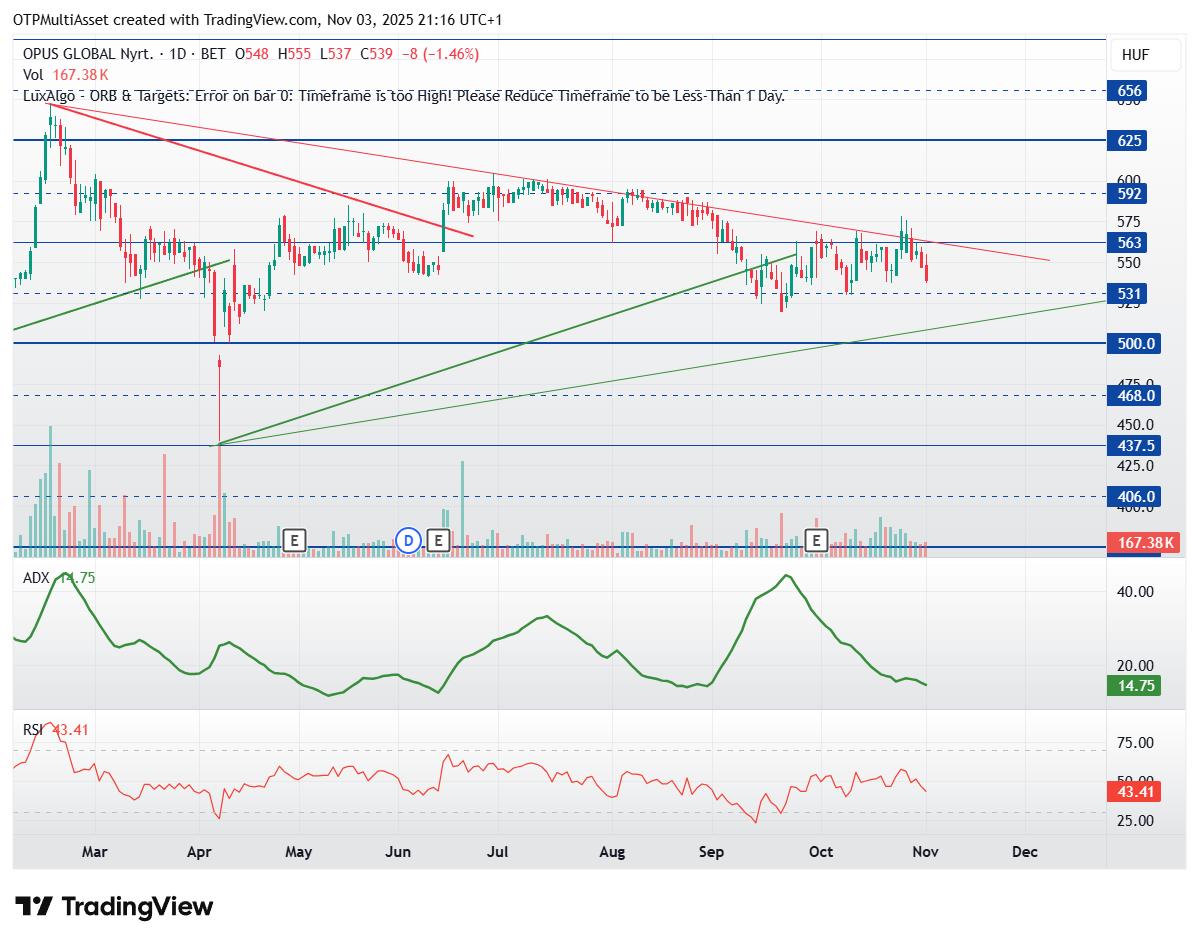Select the ADX indicator label

(x=37, y=578)
